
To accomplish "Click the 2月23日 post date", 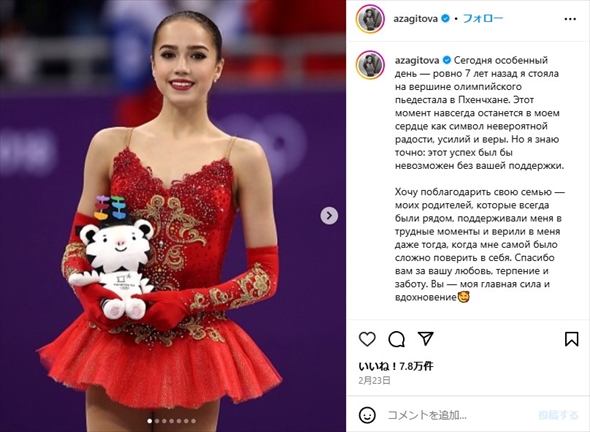I will pos(374,380).
